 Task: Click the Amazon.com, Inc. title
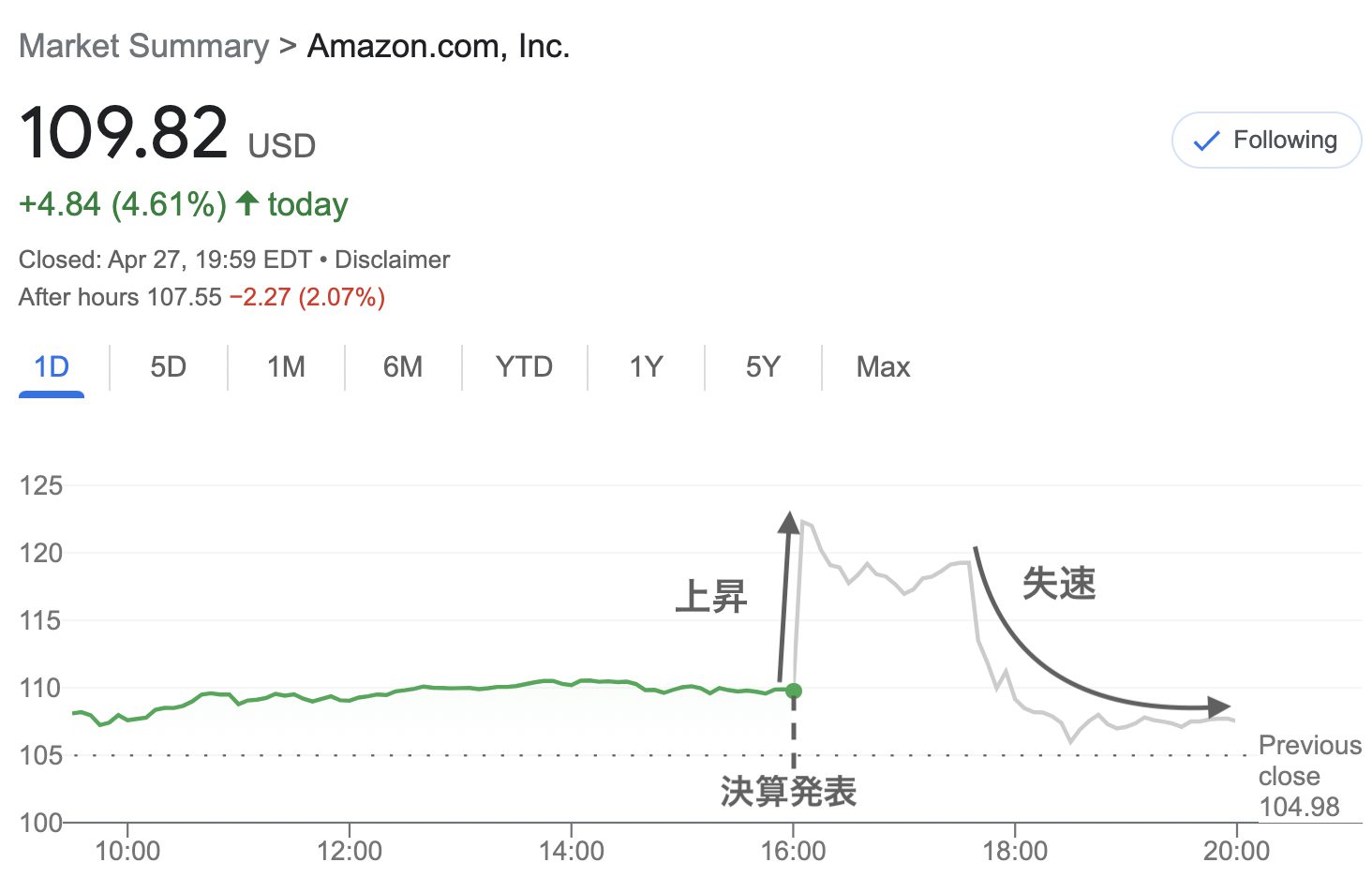click(x=439, y=46)
